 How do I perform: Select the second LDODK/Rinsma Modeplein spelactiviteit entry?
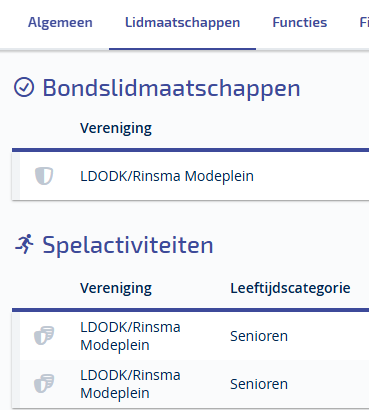[191, 384]
